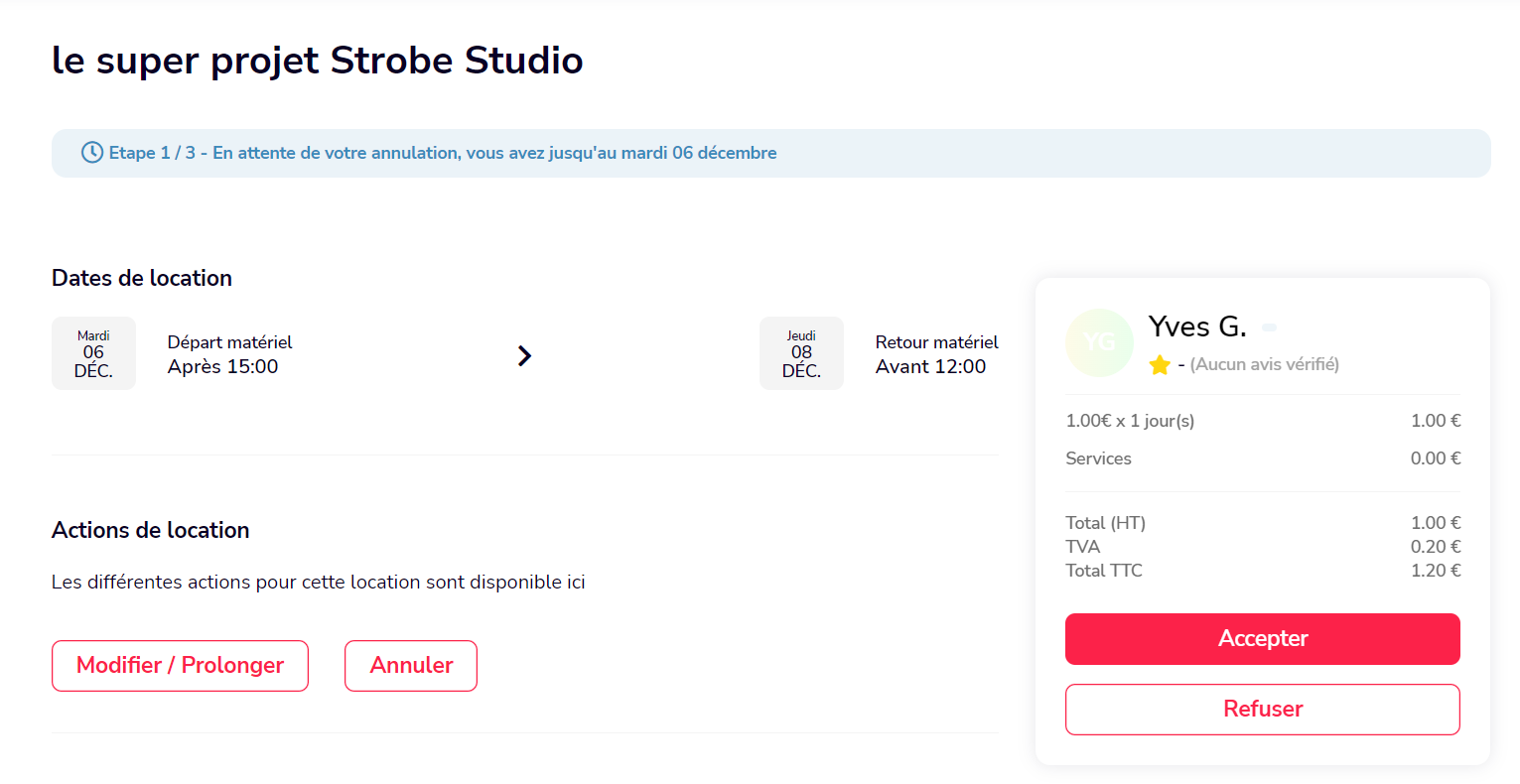
Task: Click the TVA amount 0.20 €
Action: point(1436,547)
